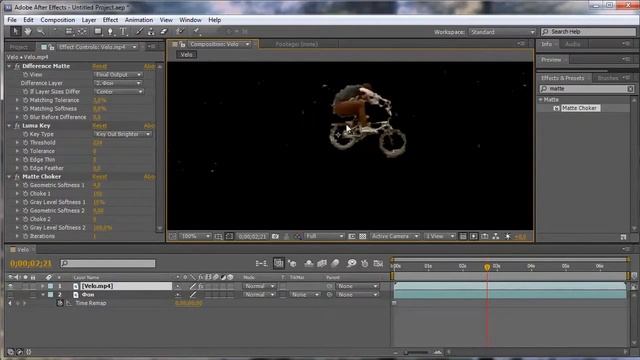
Task: Open View Final Output dropdown
Action: click(x=118, y=75)
